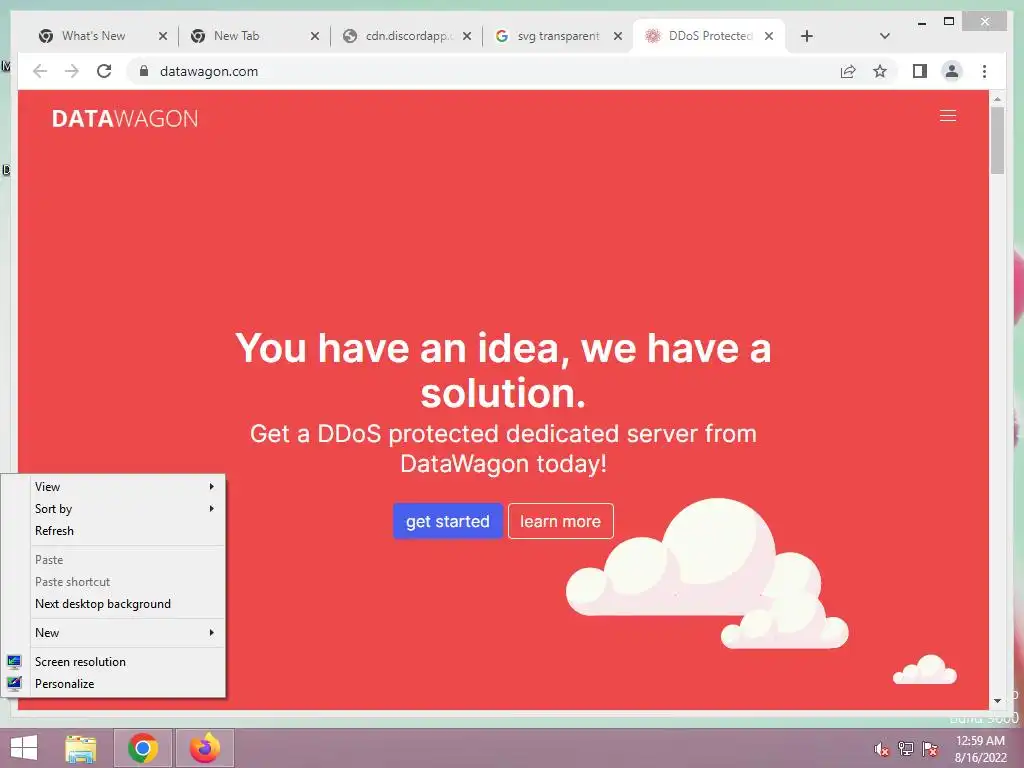Click the learn more button

point(560,521)
